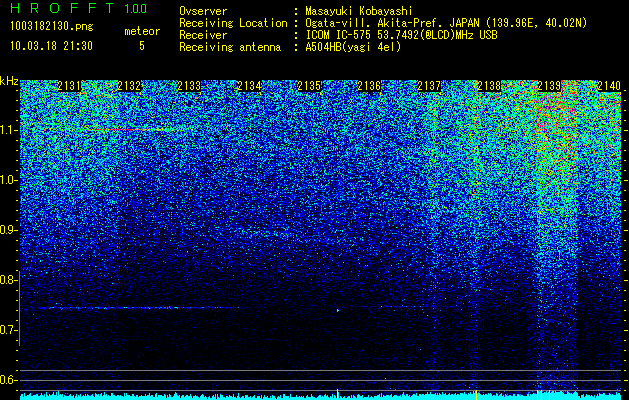Viewport: 629px width, 400px height.
Task: Select the version number 1.0.0
Action: (x=136, y=8)
